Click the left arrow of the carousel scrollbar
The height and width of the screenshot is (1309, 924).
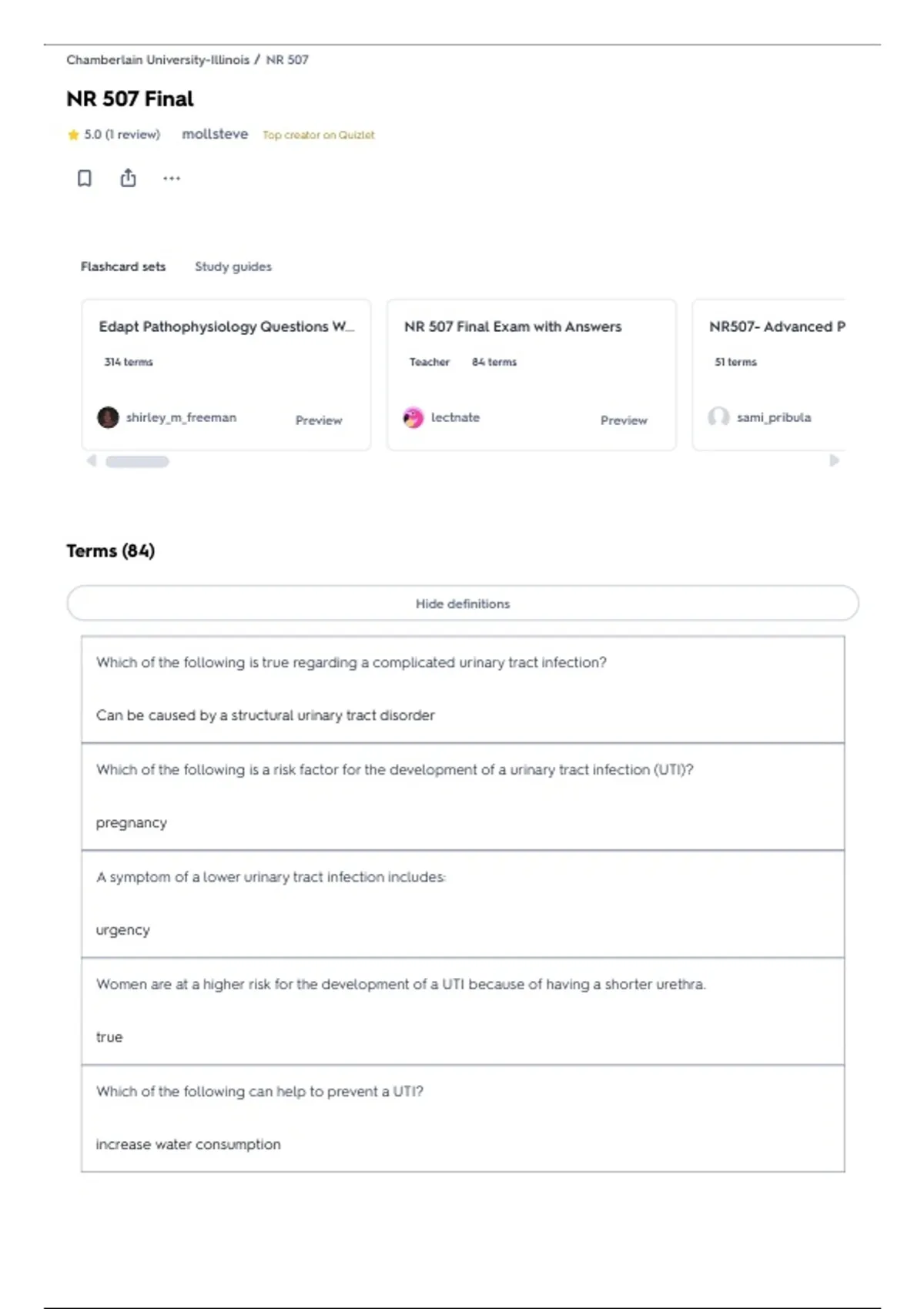pos(92,460)
